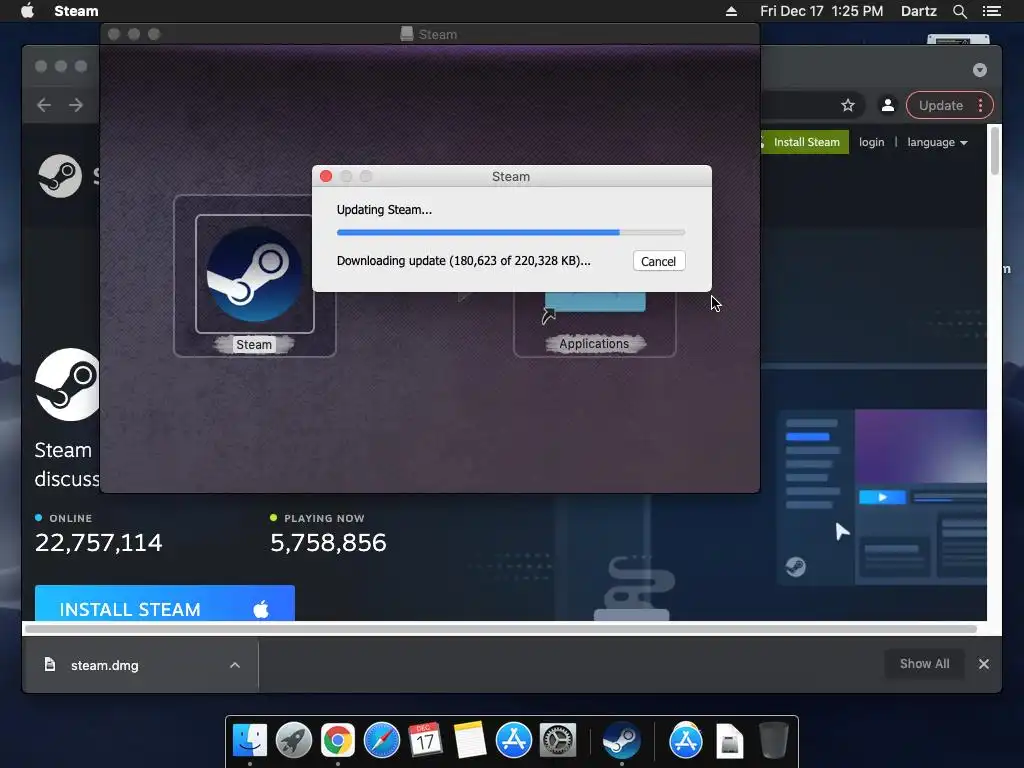Click the date and time in the menu bar

[822, 11]
